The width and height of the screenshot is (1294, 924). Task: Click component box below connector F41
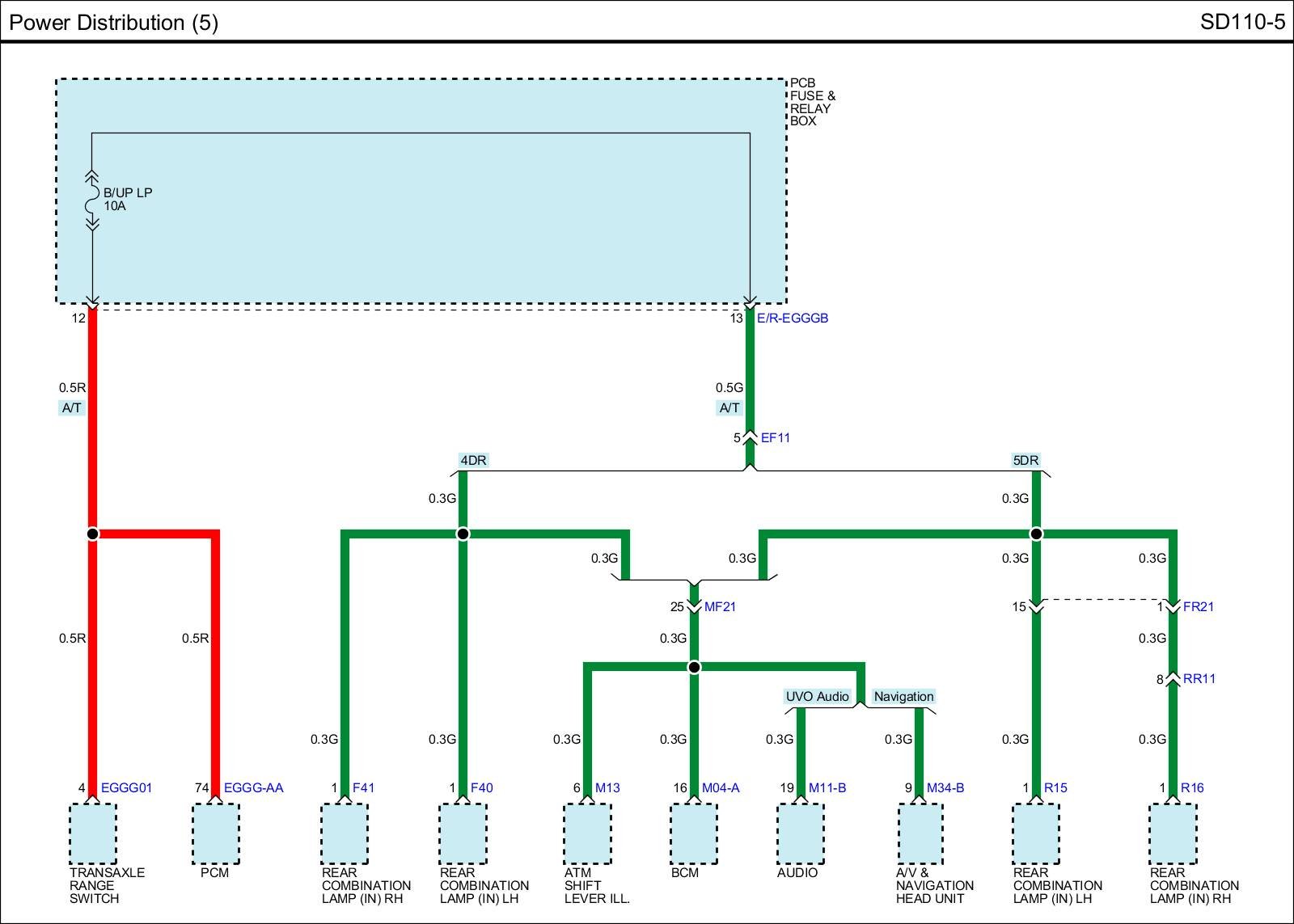(345, 833)
